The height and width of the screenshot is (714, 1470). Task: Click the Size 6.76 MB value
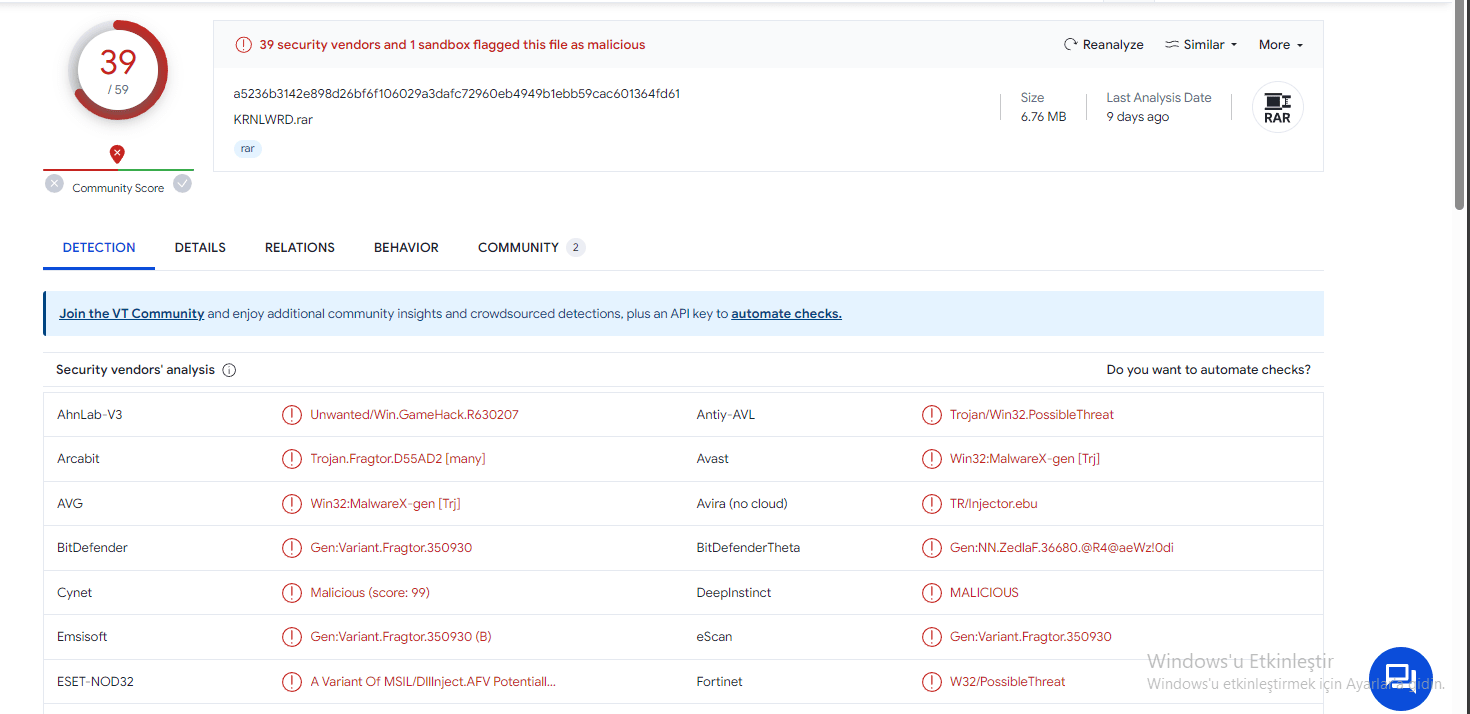(x=1043, y=117)
